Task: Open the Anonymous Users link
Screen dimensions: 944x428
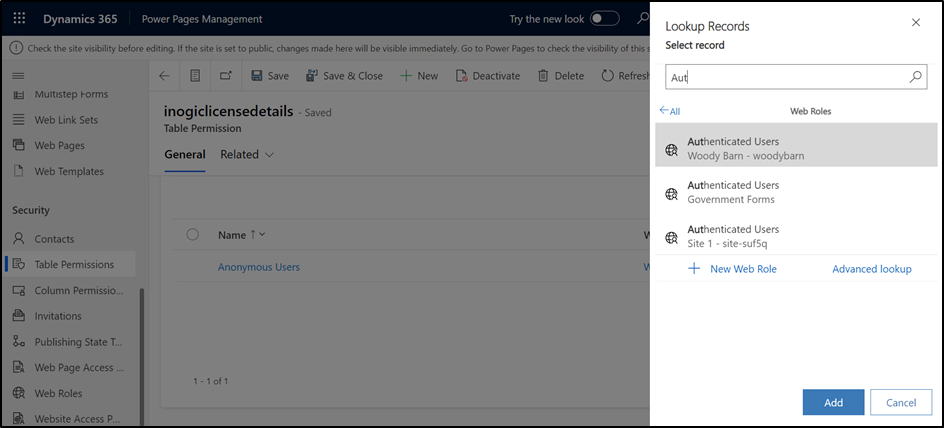Action: tap(259, 267)
